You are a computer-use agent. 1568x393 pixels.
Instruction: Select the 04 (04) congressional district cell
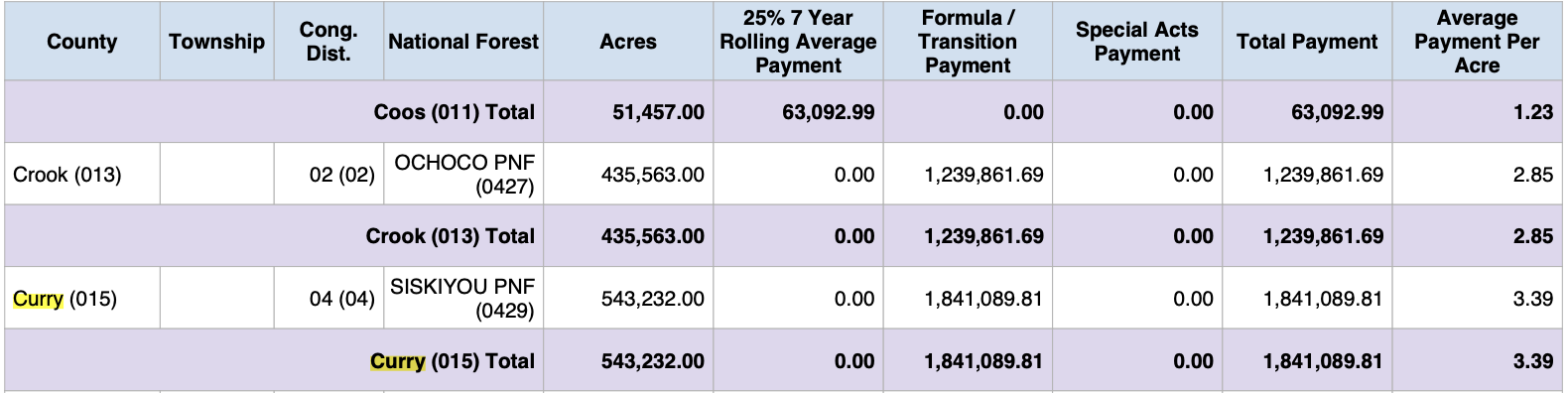point(328,299)
